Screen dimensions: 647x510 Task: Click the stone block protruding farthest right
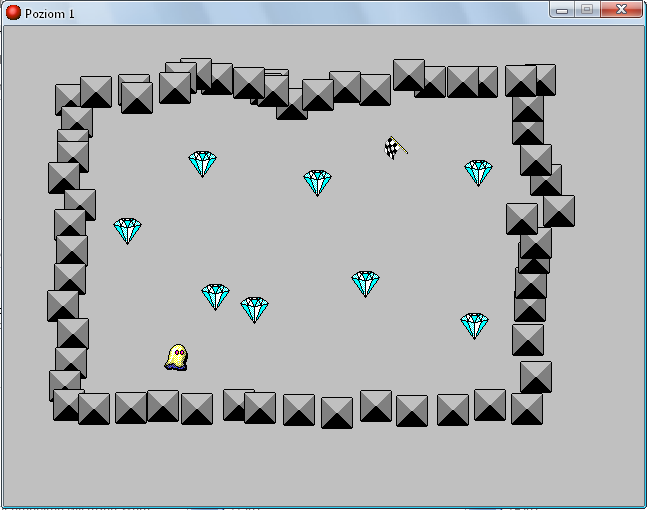[558, 211]
